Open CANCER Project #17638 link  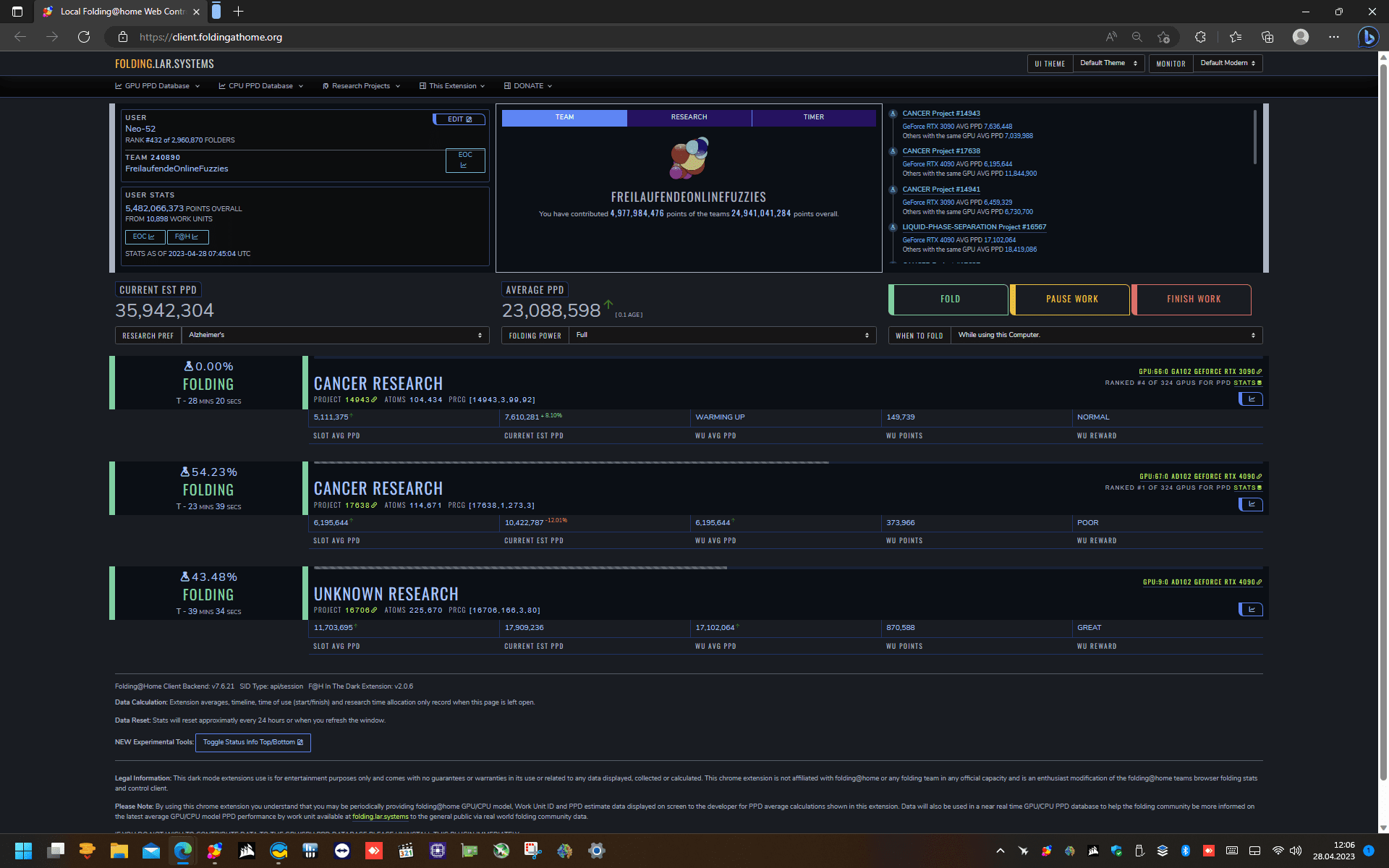click(x=940, y=151)
